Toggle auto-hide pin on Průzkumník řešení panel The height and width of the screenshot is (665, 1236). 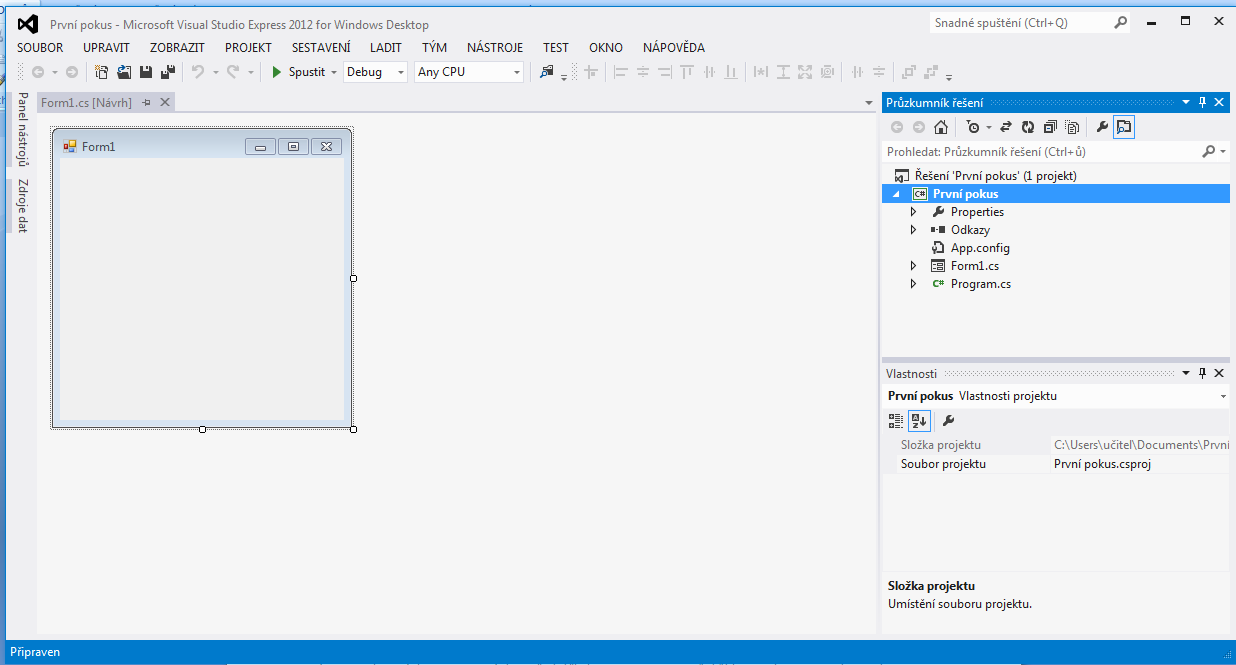click(x=1202, y=102)
